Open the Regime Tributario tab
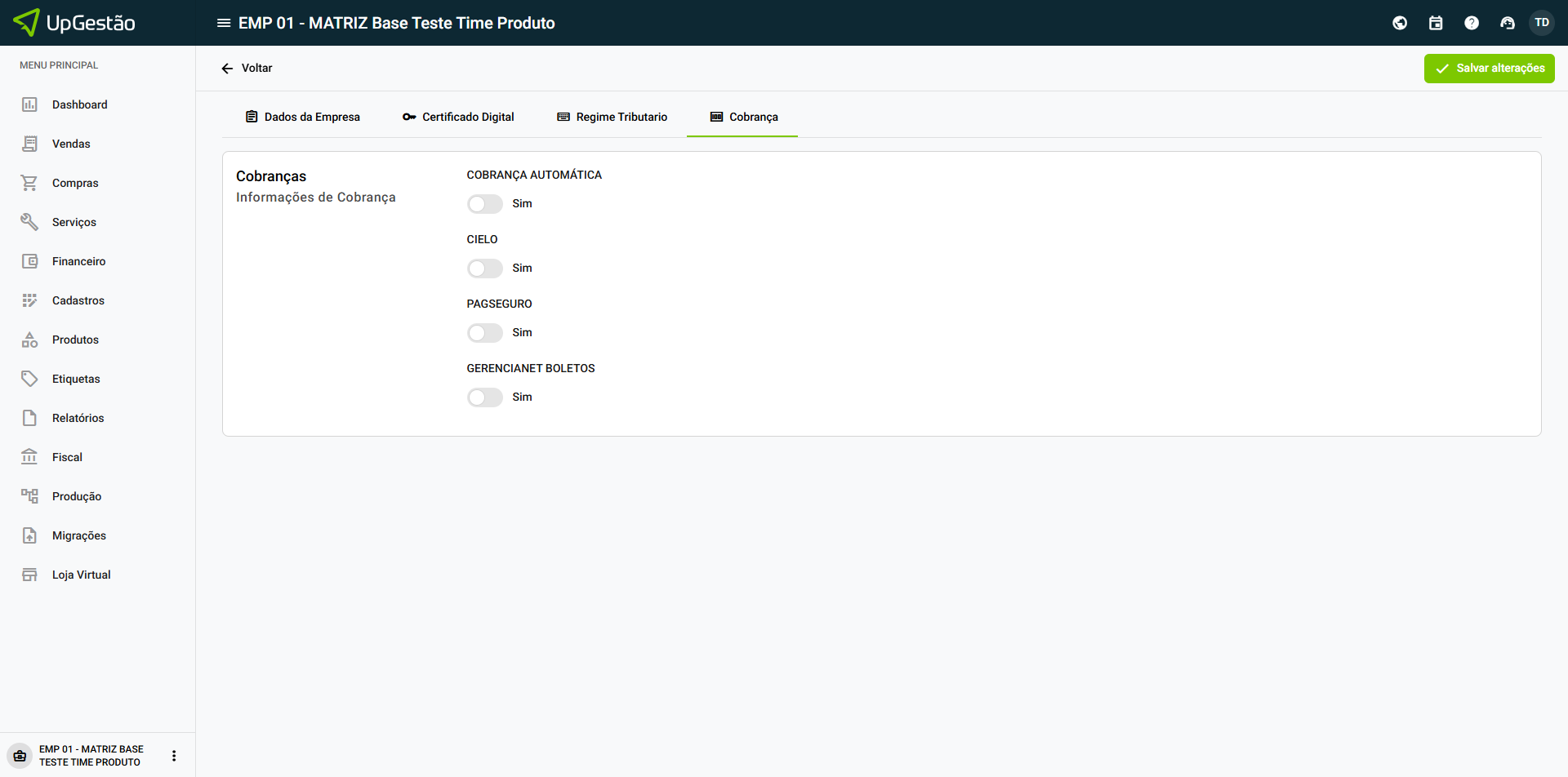The height and width of the screenshot is (777, 1568). click(x=612, y=117)
